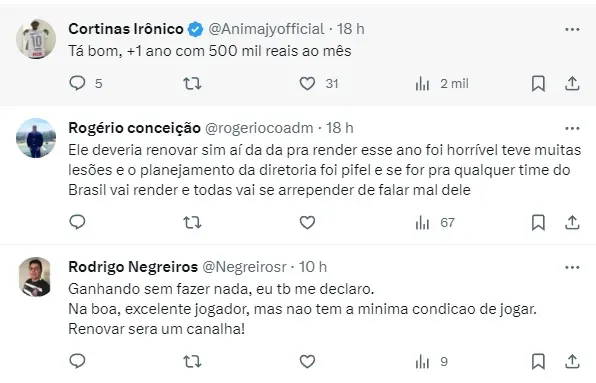Retweet Cortinas Irônico's post
Screen dimensions: 596x383
(192, 83)
